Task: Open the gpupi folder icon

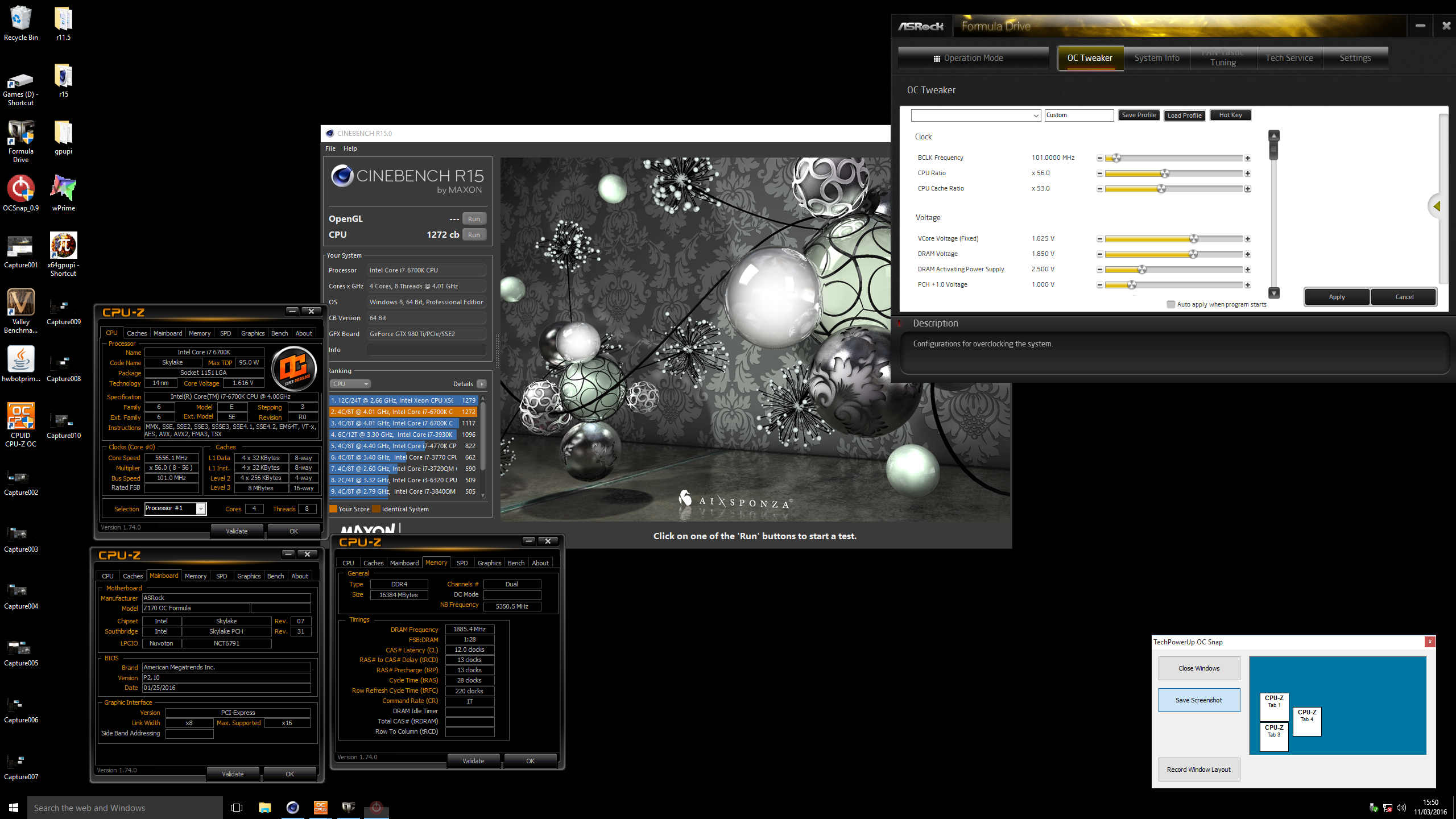Action: (63, 137)
